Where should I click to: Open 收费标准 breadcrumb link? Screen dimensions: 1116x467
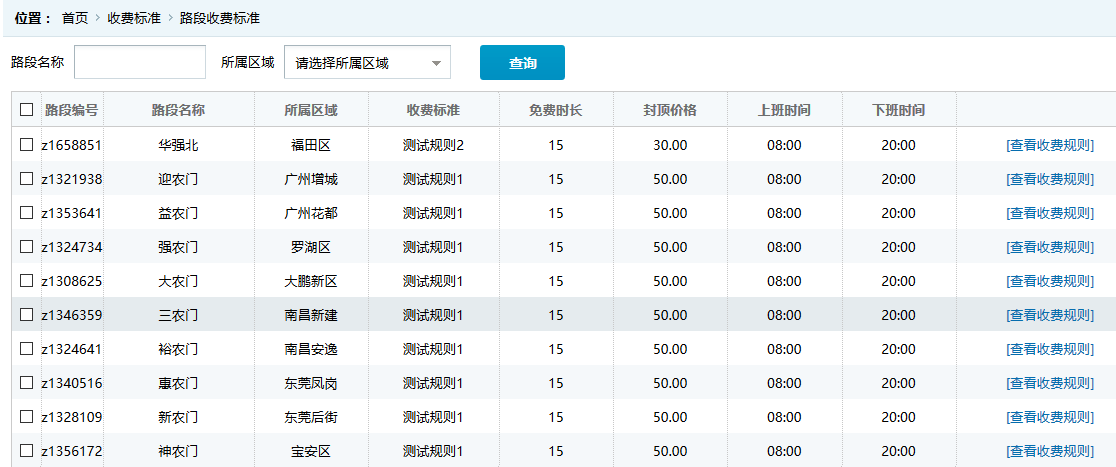coord(134,18)
